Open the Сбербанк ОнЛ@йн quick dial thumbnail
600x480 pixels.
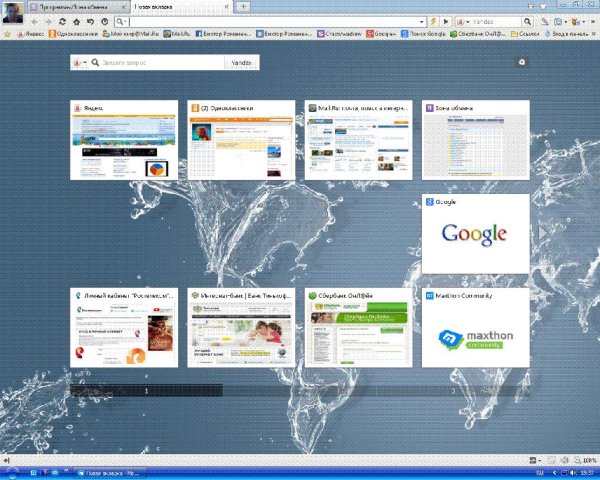tap(359, 328)
